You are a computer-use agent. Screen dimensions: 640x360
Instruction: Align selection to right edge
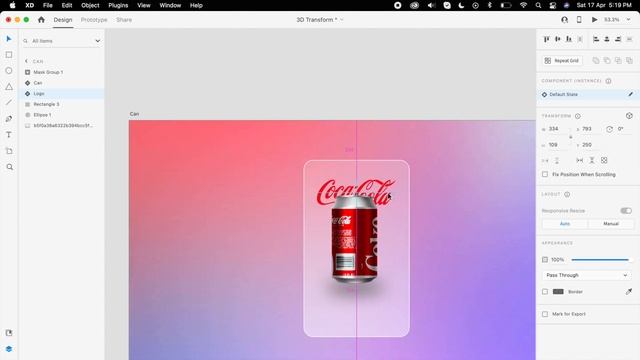[x=618, y=39]
